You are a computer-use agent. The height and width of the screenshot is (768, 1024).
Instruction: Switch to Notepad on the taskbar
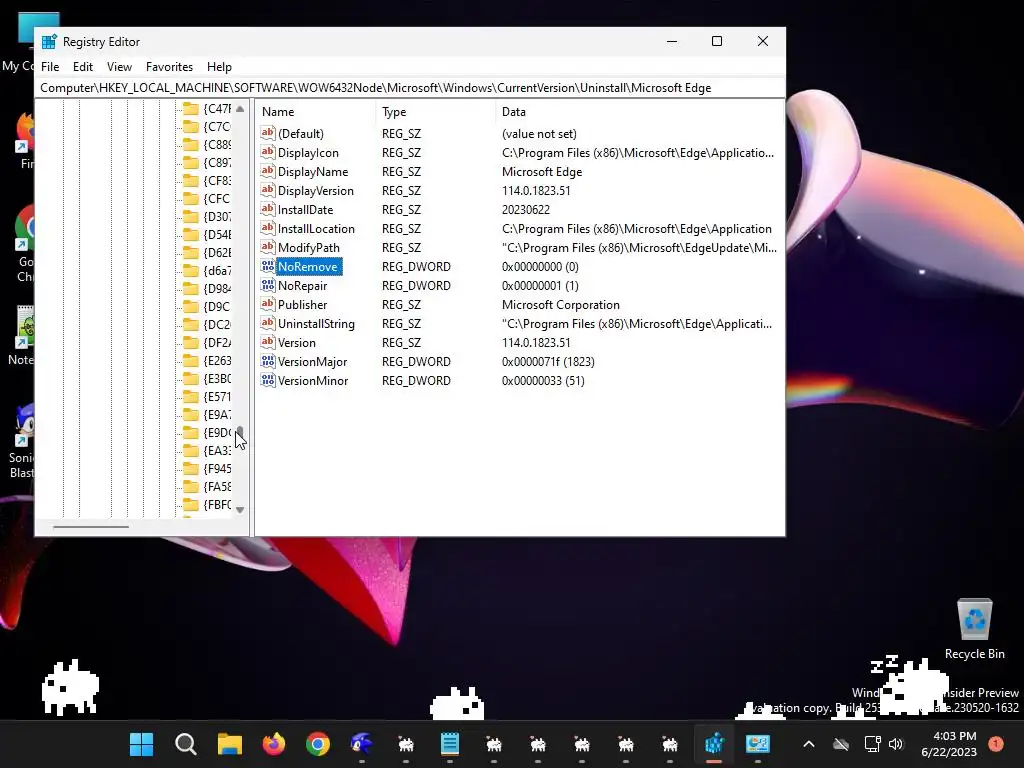450,744
